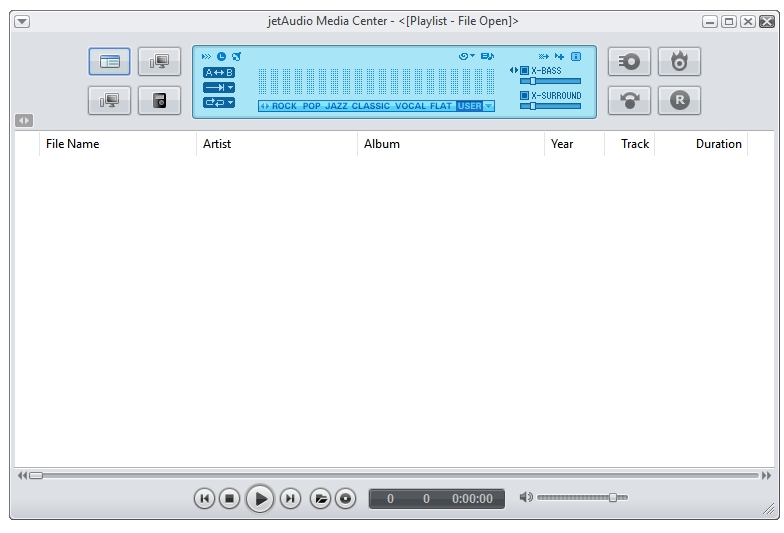Screen dimensions: 784x533
Task: Click the top-right monitor with speaker view button
Action: 160,62
